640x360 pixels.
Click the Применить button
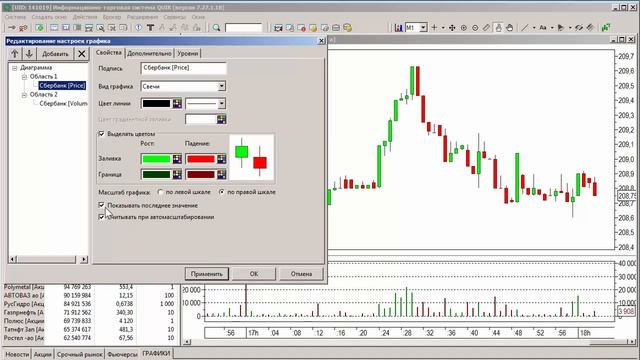[207, 274]
